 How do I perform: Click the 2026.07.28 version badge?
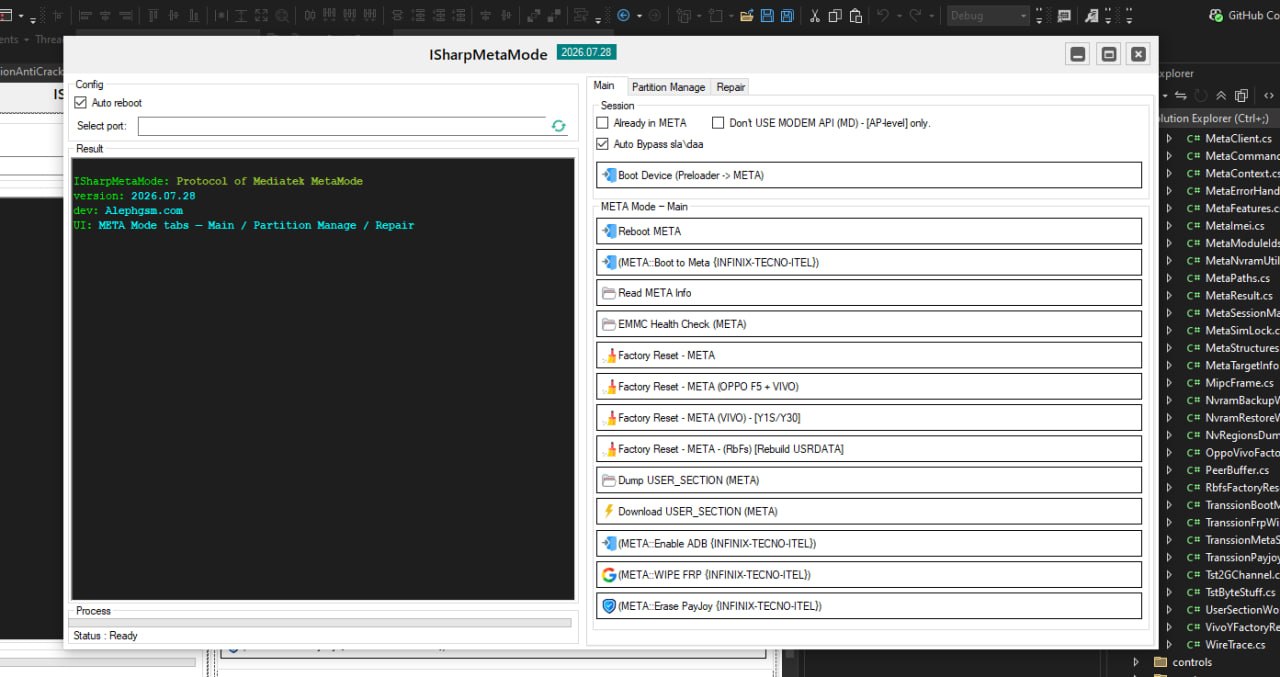point(587,52)
